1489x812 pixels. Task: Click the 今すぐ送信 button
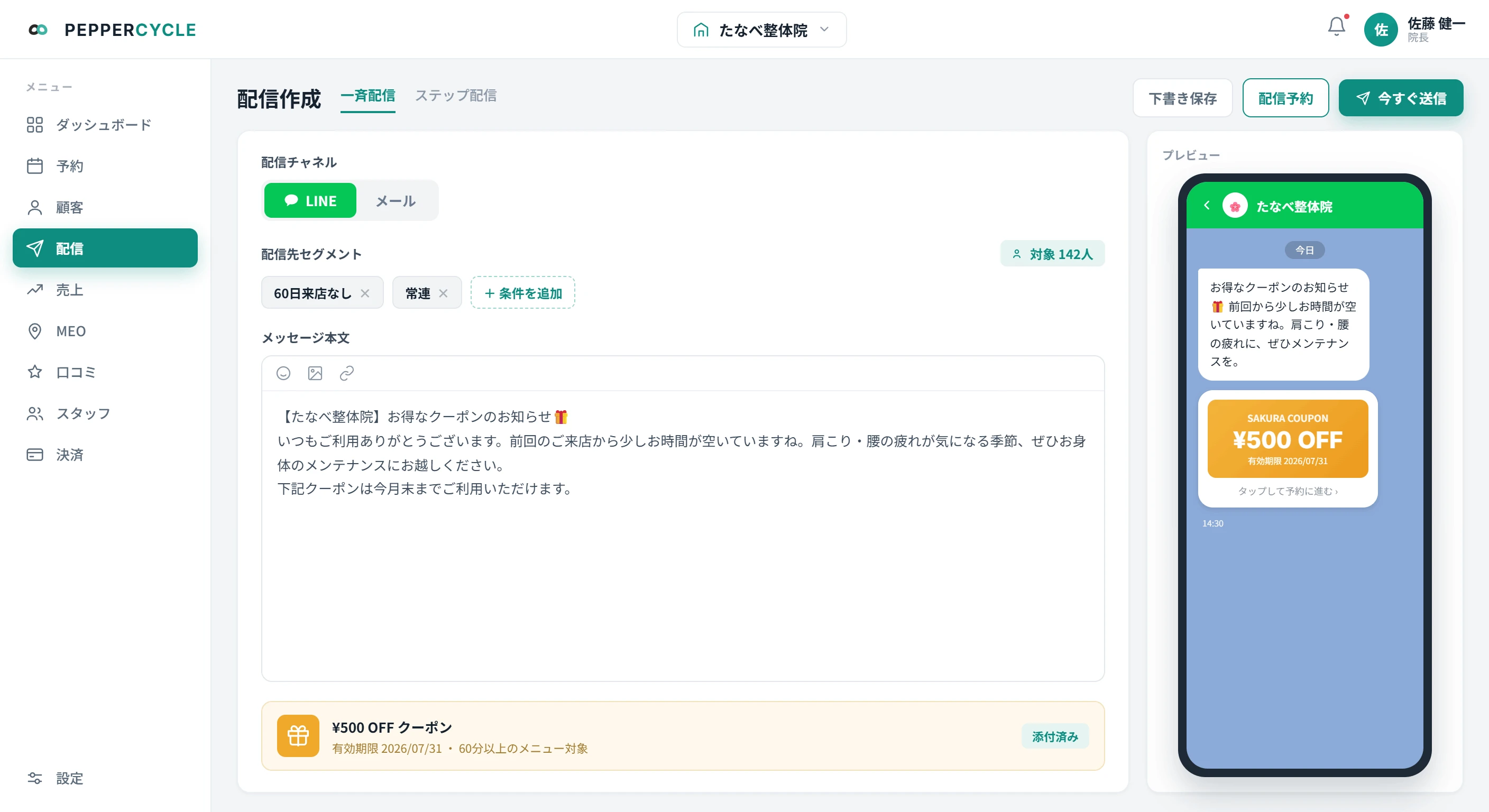click(x=1401, y=98)
